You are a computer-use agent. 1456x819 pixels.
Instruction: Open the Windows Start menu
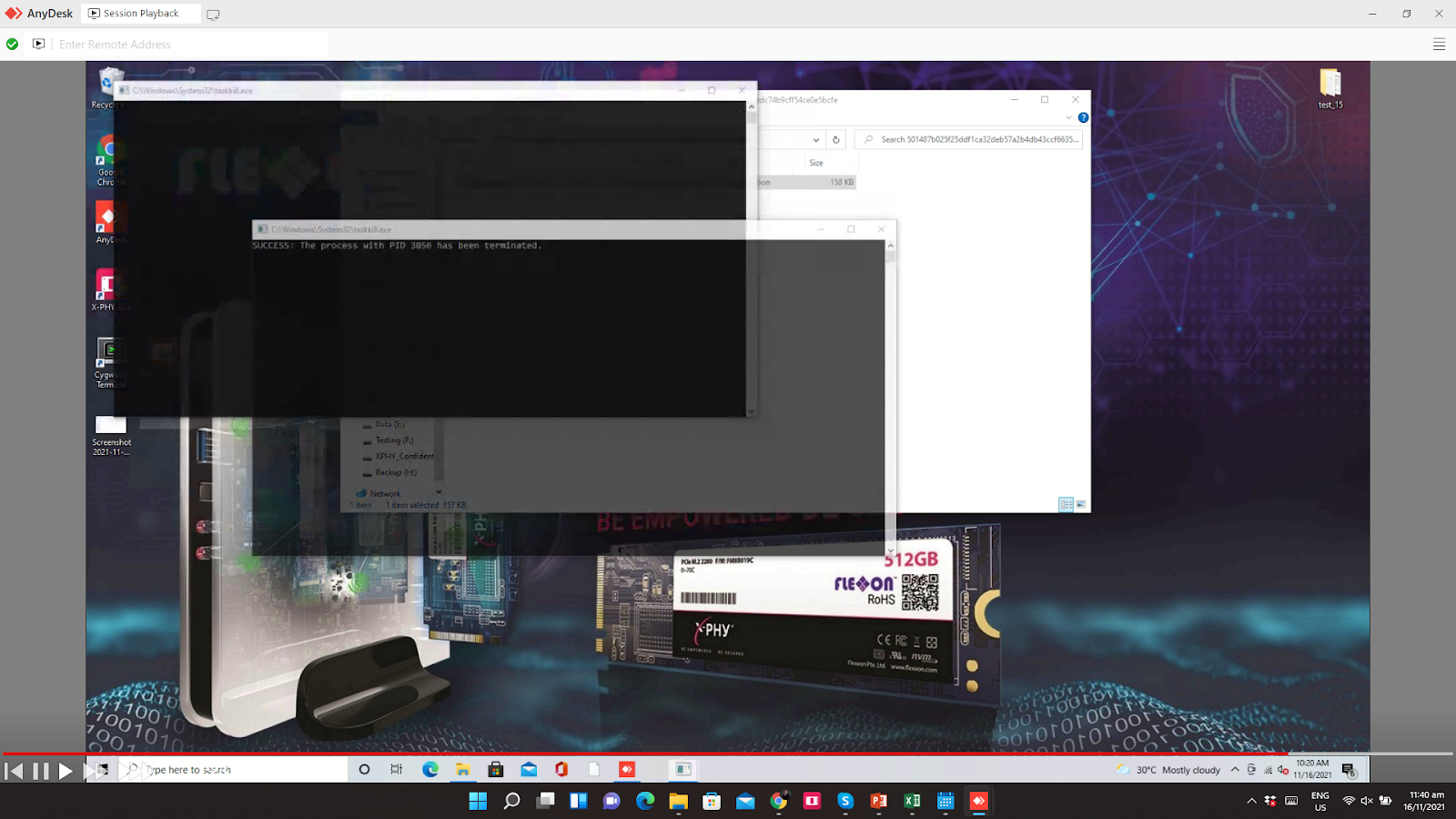tap(478, 801)
